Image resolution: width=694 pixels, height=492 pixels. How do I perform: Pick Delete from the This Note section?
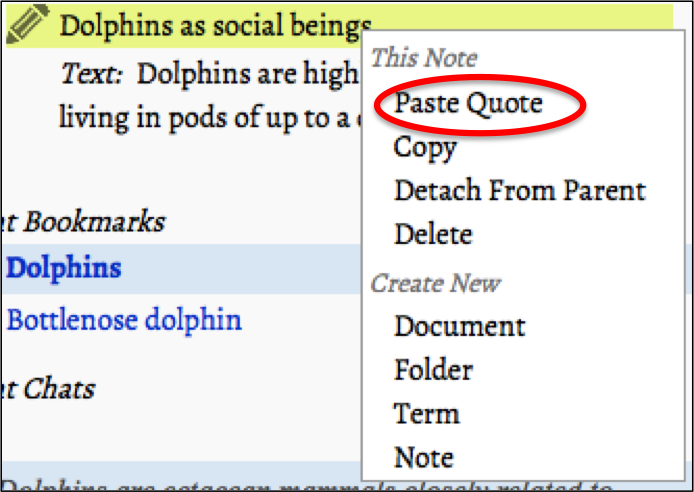pyautogui.click(x=433, y=235)
